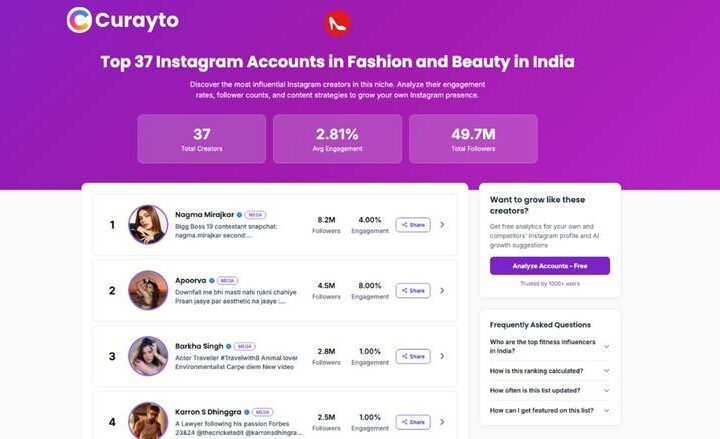Image resolution: width=720 pixels, height=439 pixels.
Task: Expand 'How is this ranking calculated?'
Action: [x=606, y=368]
